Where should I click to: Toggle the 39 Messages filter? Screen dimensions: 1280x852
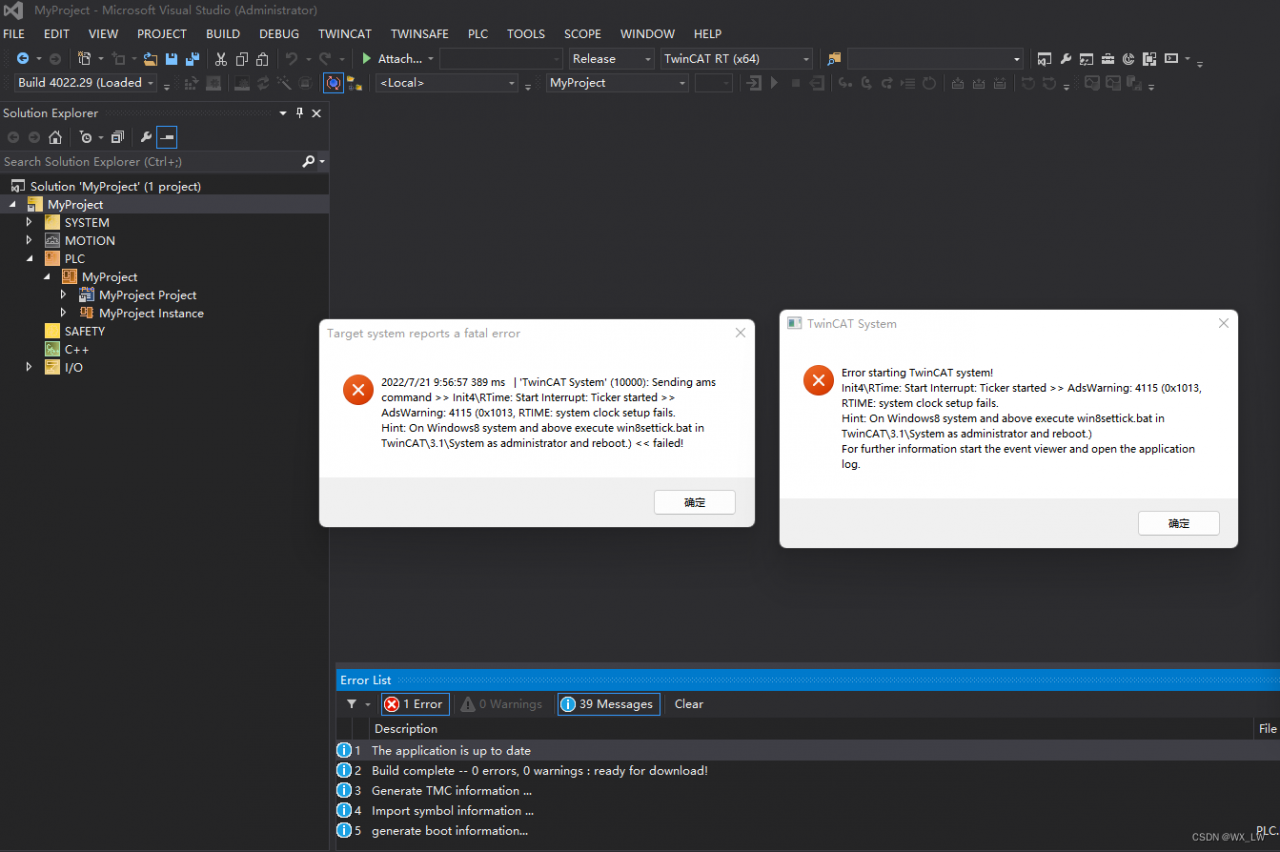pos(608,704)
